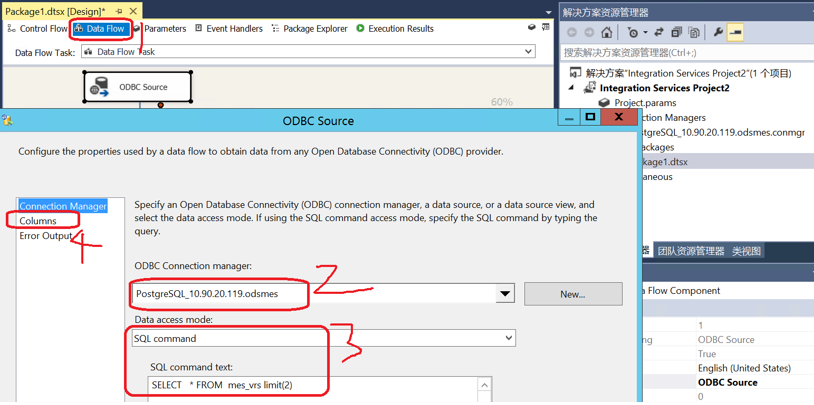Click Collapse All in Solution Explorer

click(676, 32)
